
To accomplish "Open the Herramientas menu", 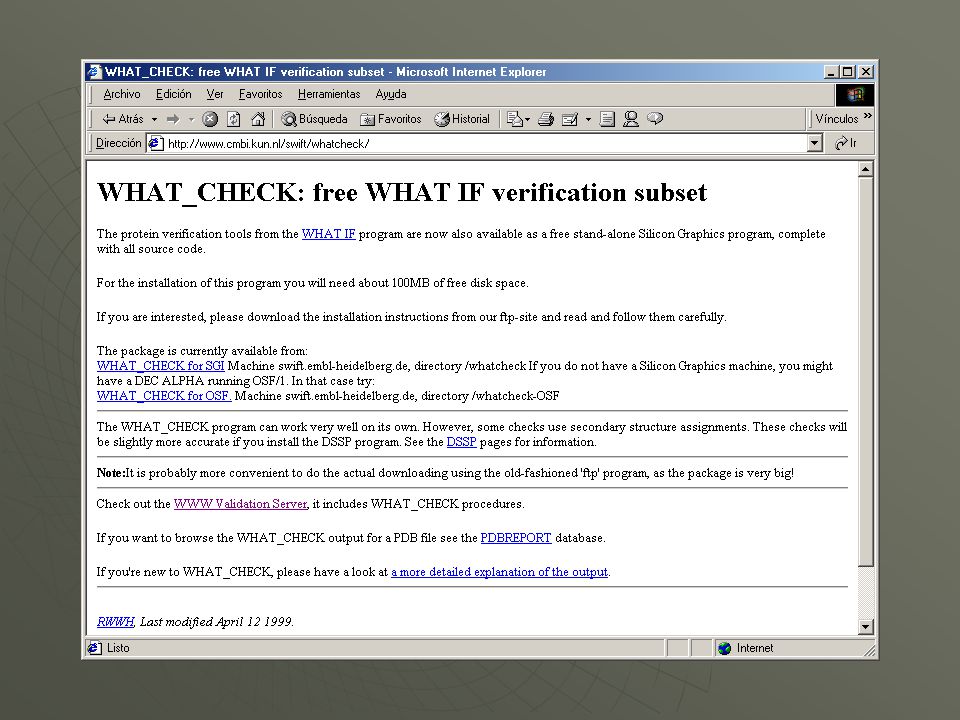I will 329,94.
